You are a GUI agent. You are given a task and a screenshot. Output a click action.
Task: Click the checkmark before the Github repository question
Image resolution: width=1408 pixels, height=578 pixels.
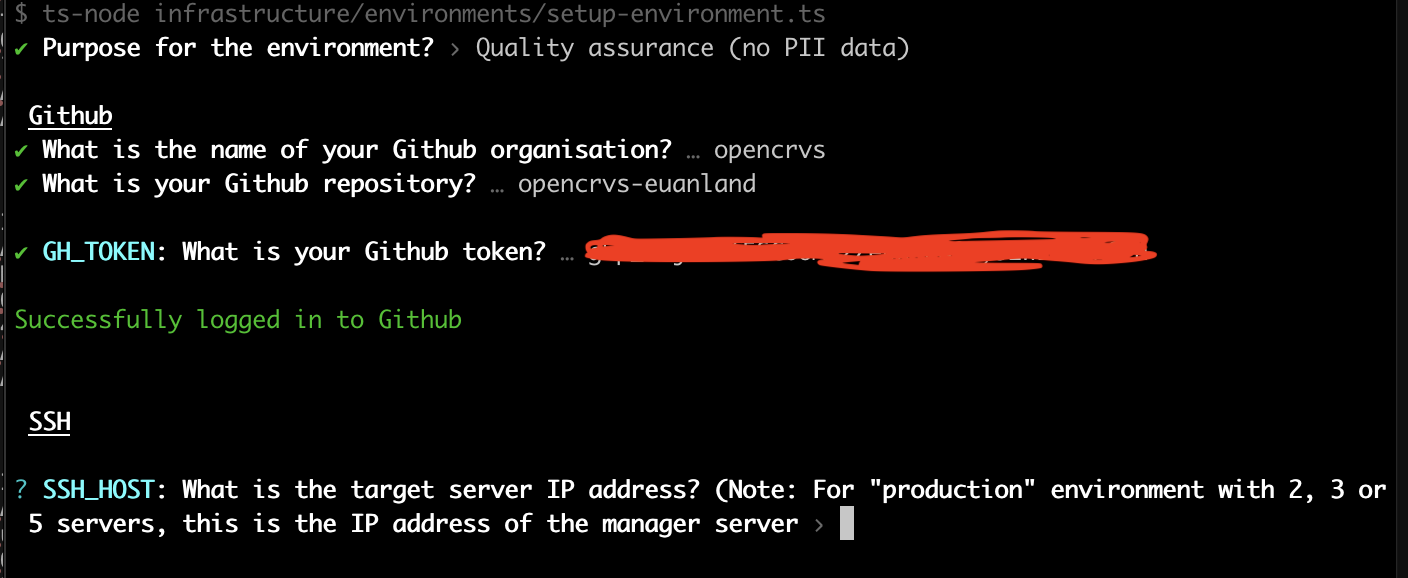coord(21,184)
